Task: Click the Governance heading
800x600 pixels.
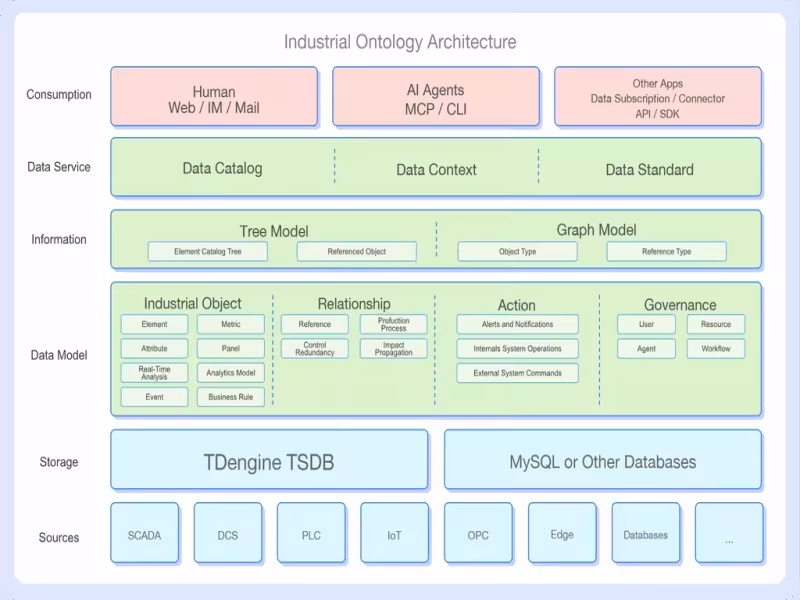Action: (x=680, y=305)
